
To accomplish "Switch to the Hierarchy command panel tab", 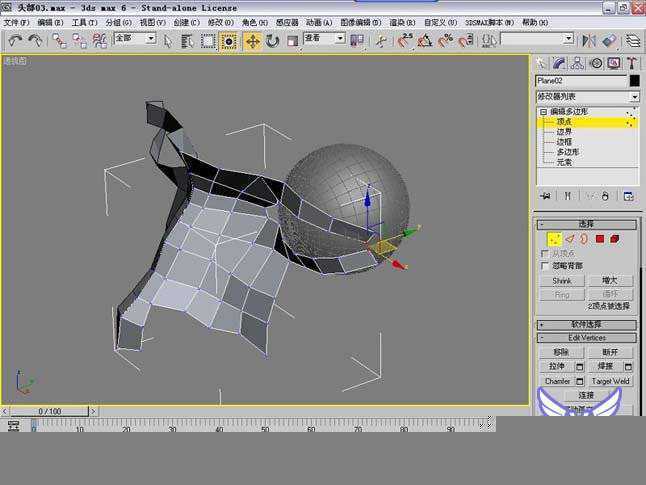I will 578,63.
